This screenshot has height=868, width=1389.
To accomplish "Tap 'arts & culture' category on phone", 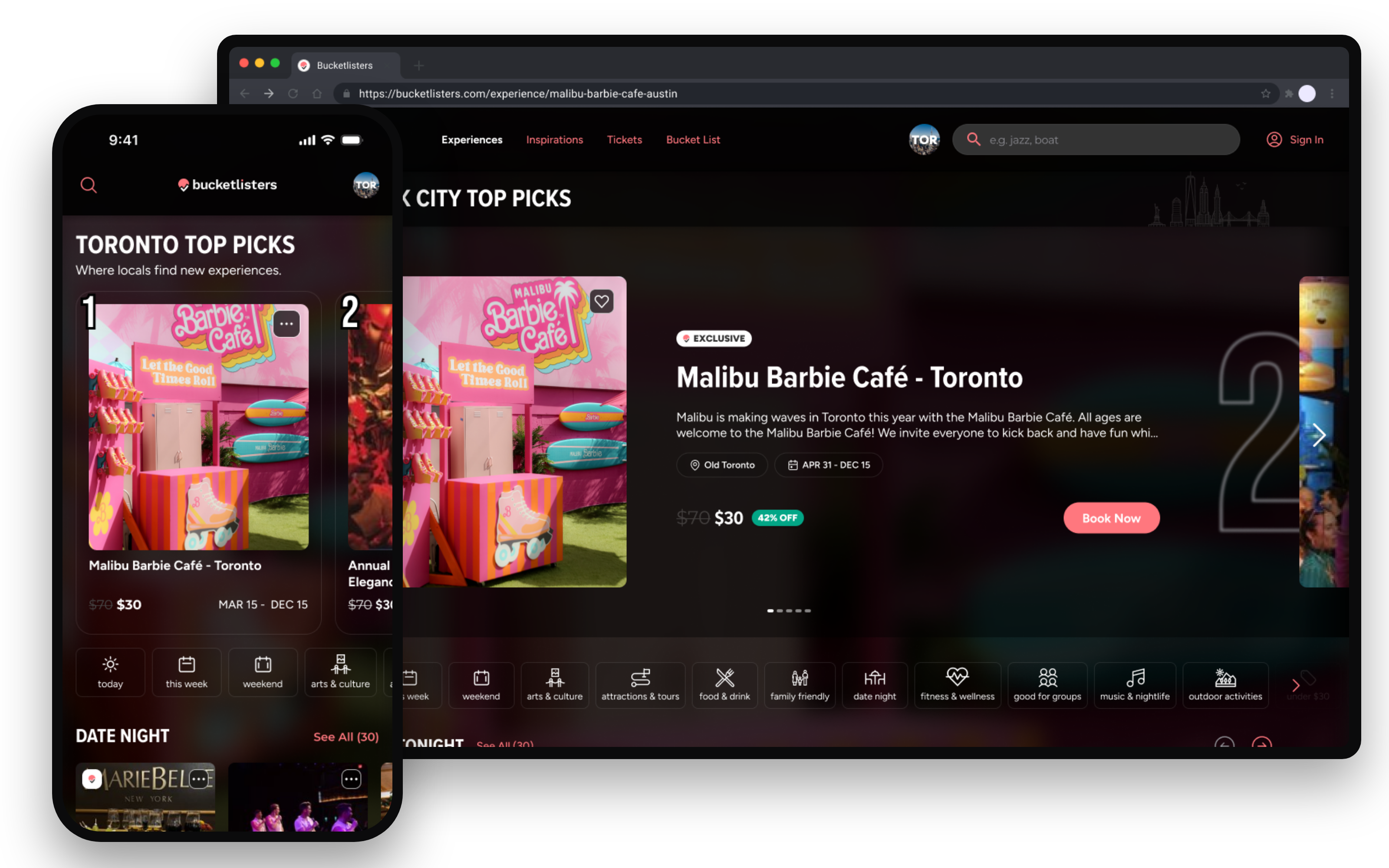I will [340, 672].
